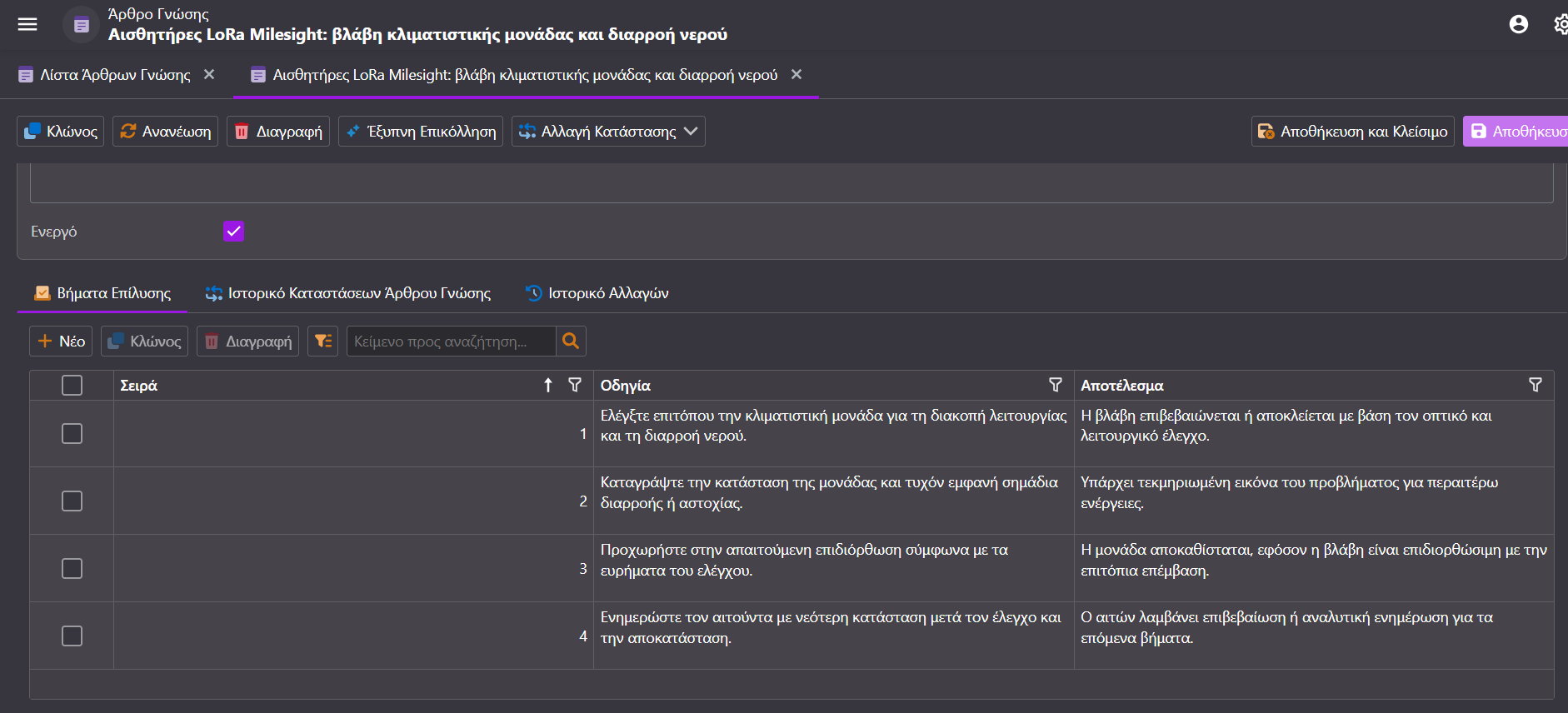Image resolution: width=1568 pixels, height=713 pixels.
Task: Click the search text field Κείμενο προς αναζήτηση
Action: (451, 341)
